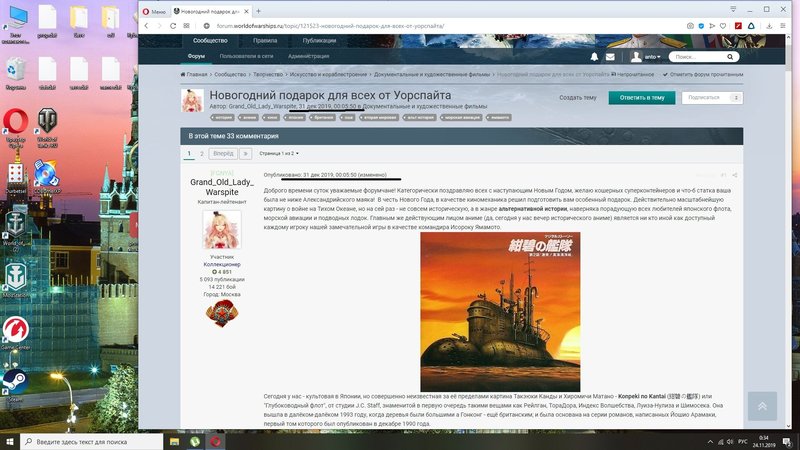Open Grand_Old_Lady_Warspite profile name in post

click(222, 187)
